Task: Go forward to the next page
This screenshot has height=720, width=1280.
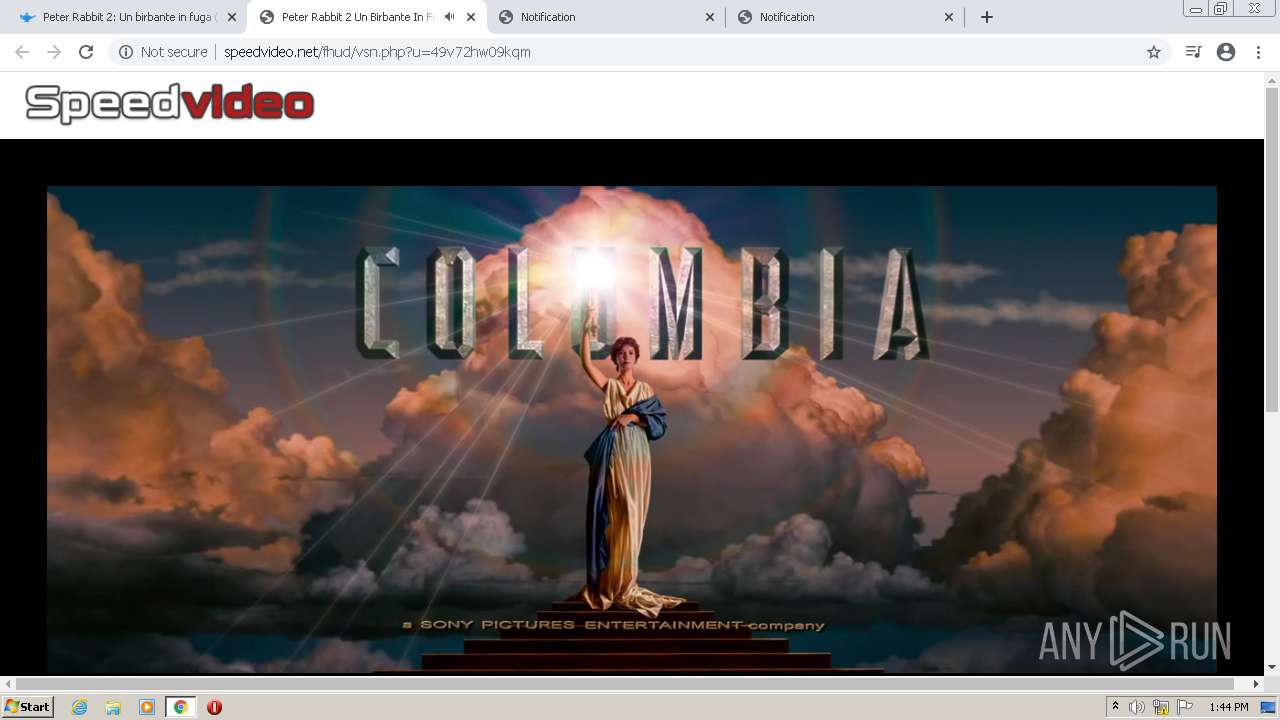Action: click(x=54, y=52)
